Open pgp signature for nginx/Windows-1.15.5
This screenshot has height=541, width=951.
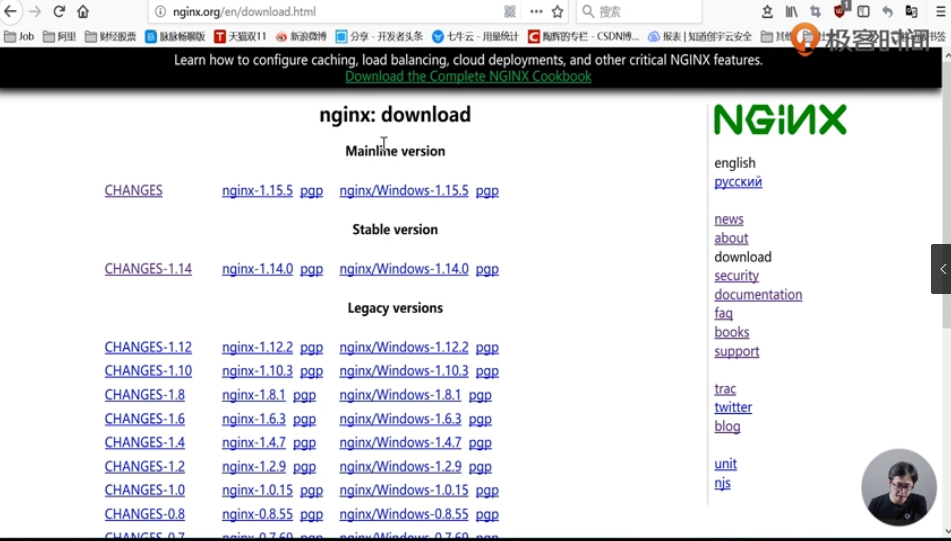(x=487, y=191)
